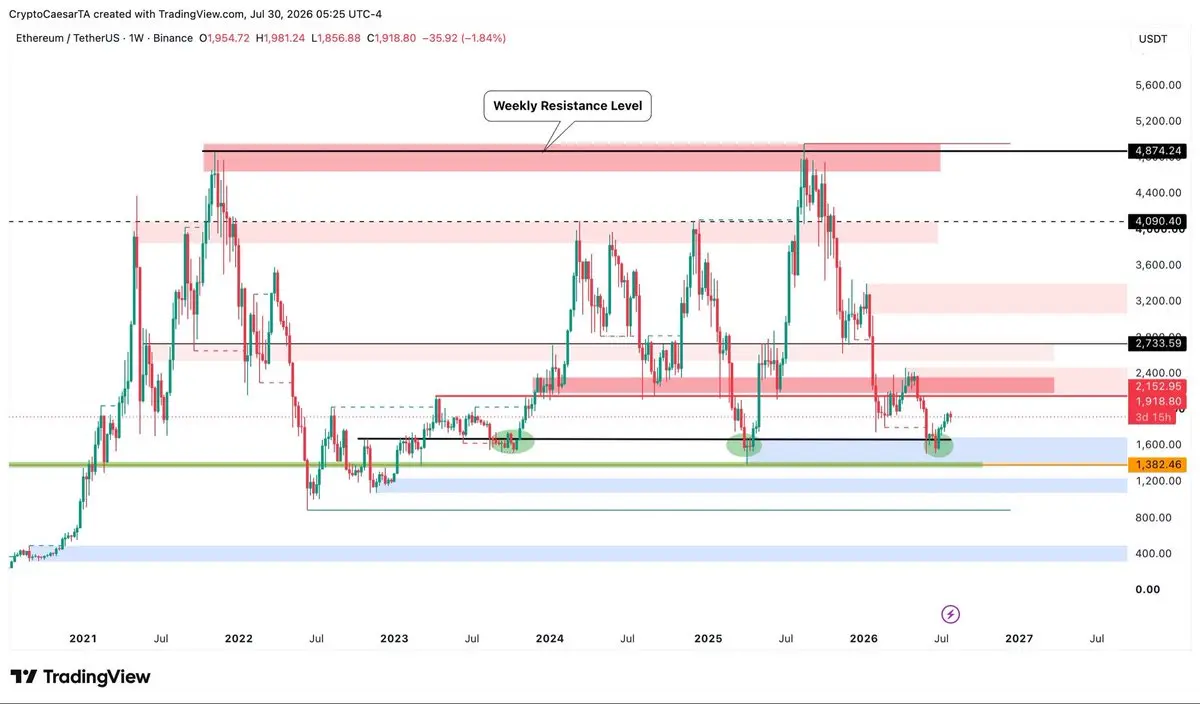Screen dimensions: 1200x704
Task: Click the TradingView logo at bottom left
Action: coord(81,677)
